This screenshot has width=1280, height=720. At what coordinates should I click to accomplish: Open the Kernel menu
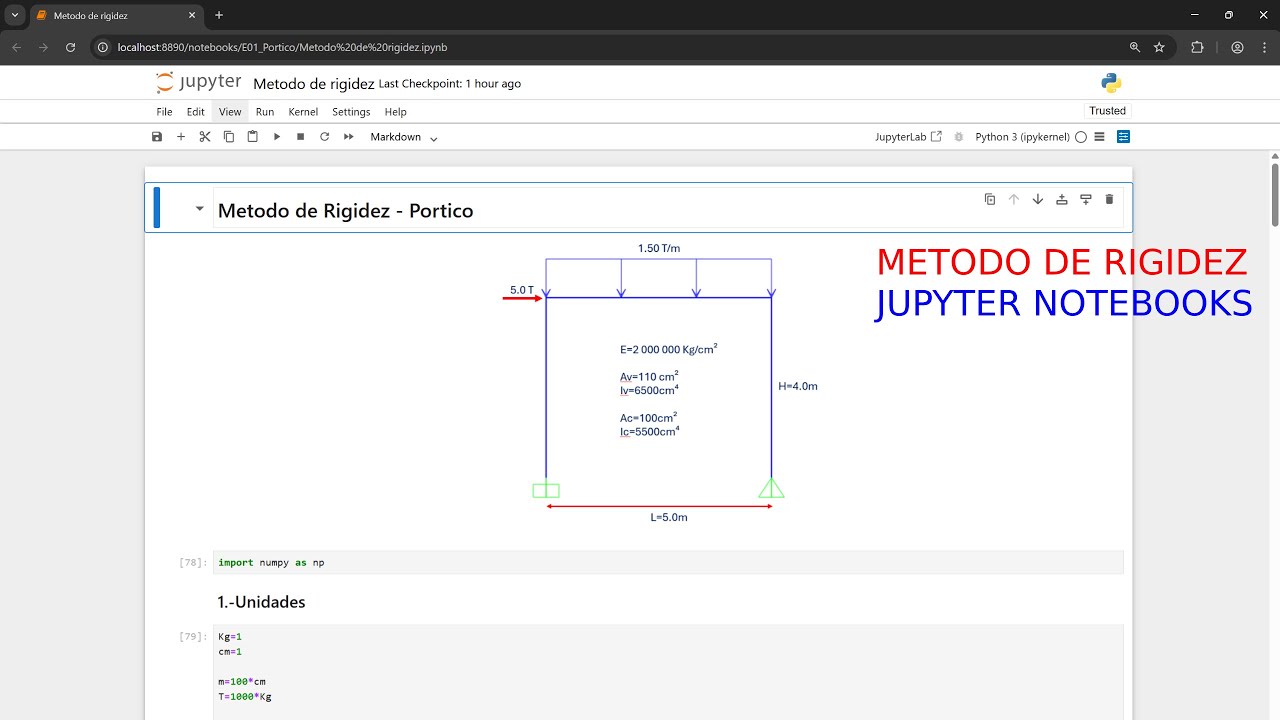point(303,112)
